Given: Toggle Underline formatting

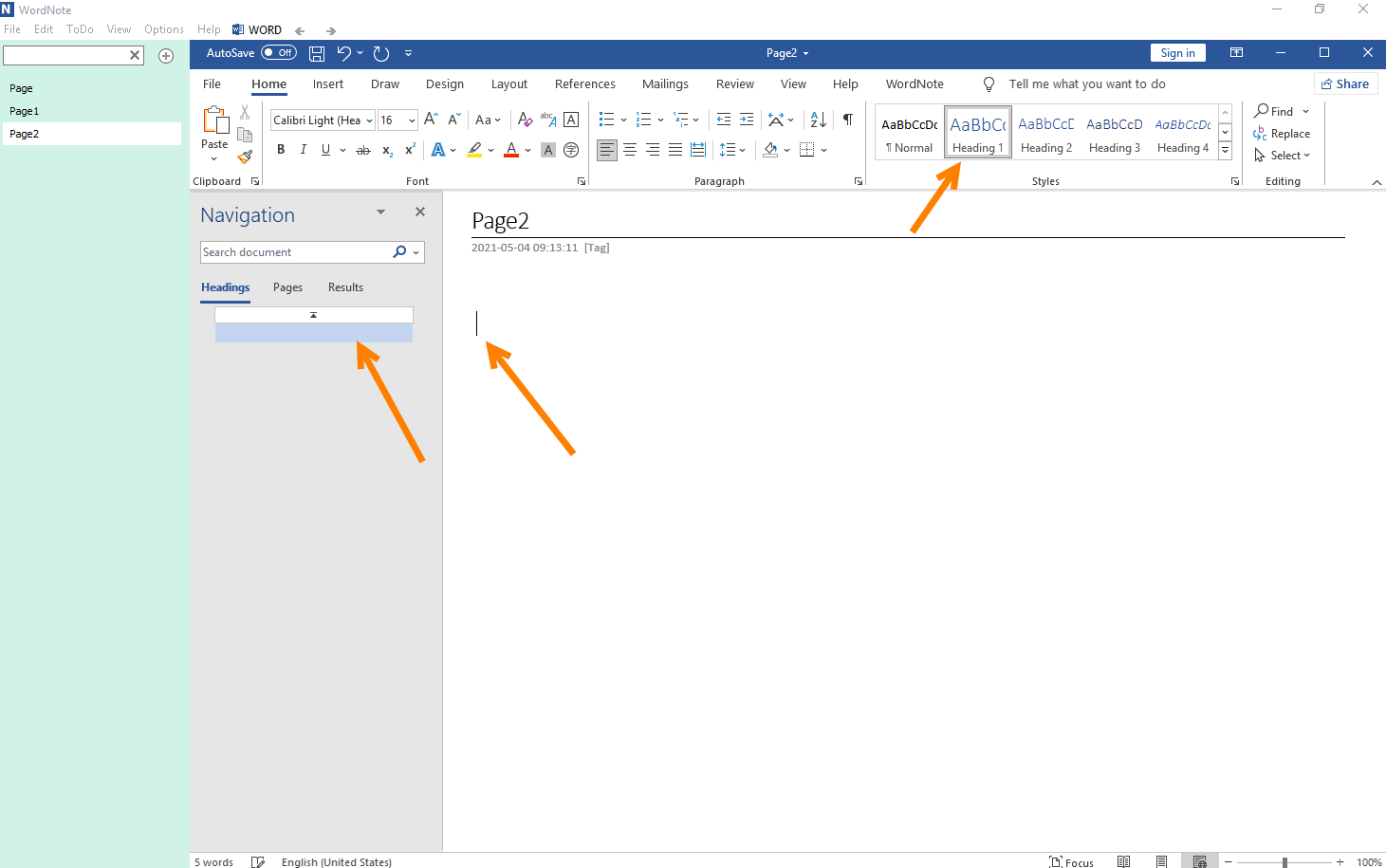Looking at the screenshot, I should click(325, 150).
